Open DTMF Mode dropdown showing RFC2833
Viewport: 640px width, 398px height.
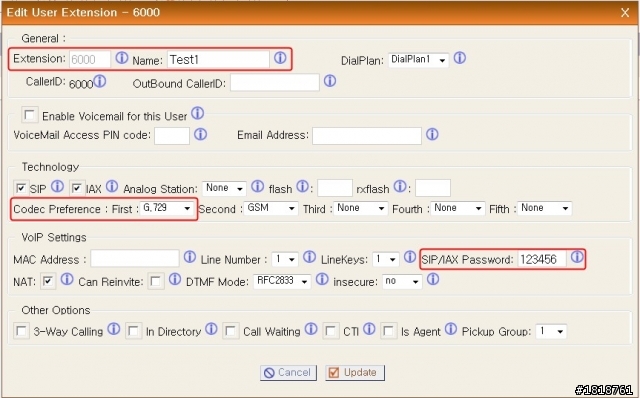[282, 281]
